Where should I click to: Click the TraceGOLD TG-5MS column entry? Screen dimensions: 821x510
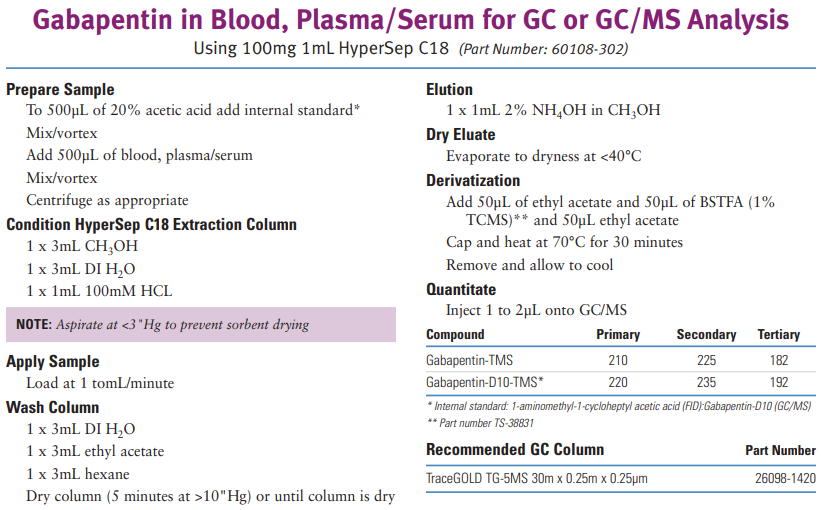pos(537,479)
